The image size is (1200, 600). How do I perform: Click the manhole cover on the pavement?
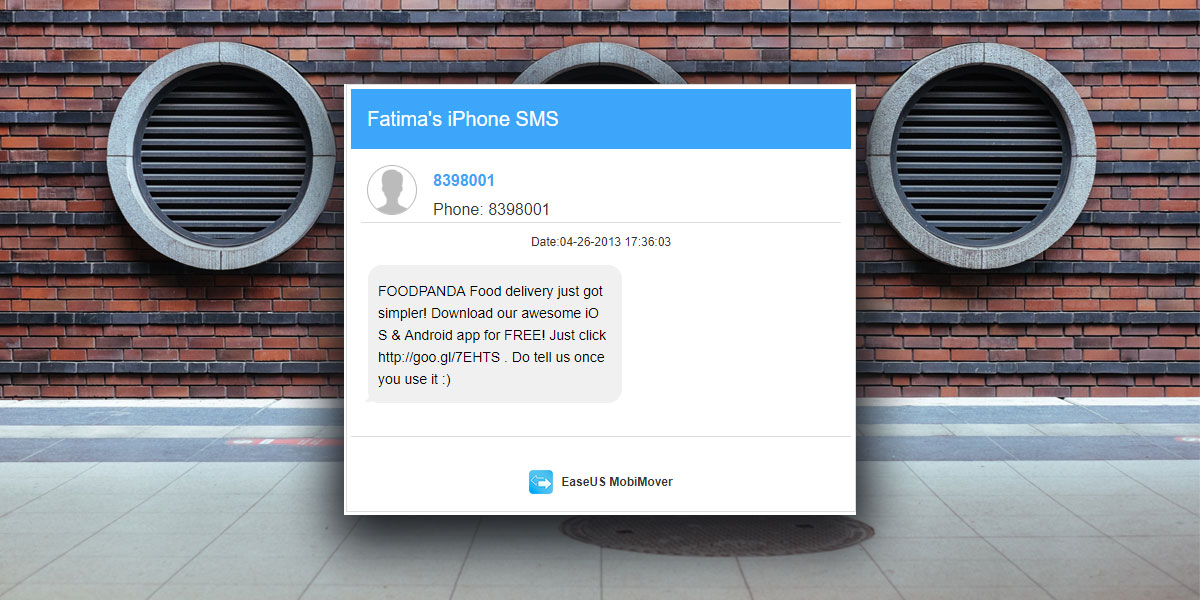pos(716,535)
